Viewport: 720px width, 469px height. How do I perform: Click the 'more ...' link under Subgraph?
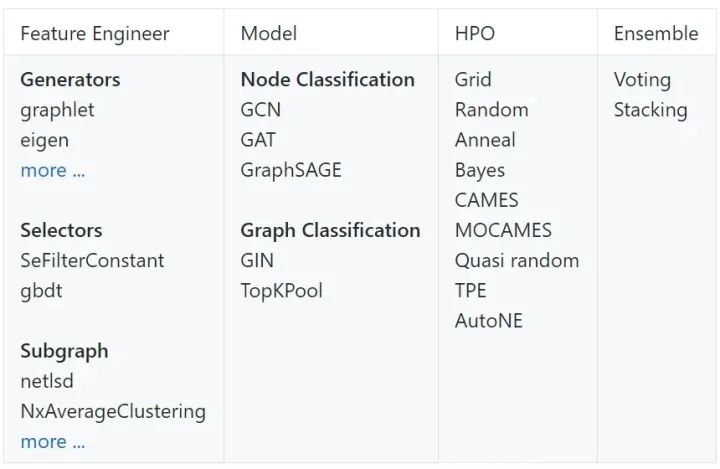pyautogui.click(x=52, y=441)
